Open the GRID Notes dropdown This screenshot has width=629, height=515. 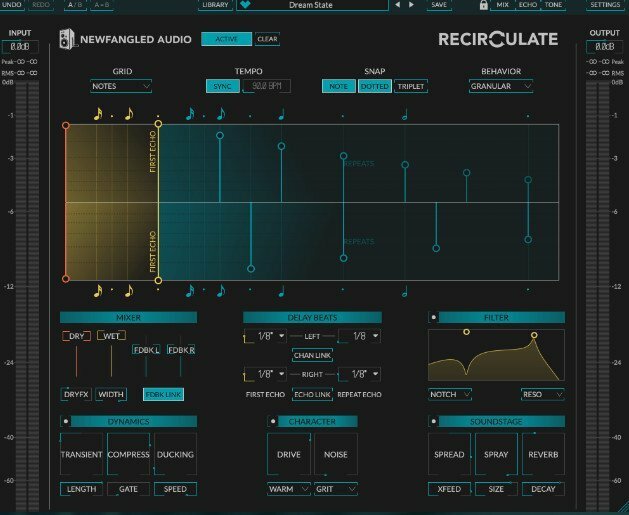(x=121, y=86)
